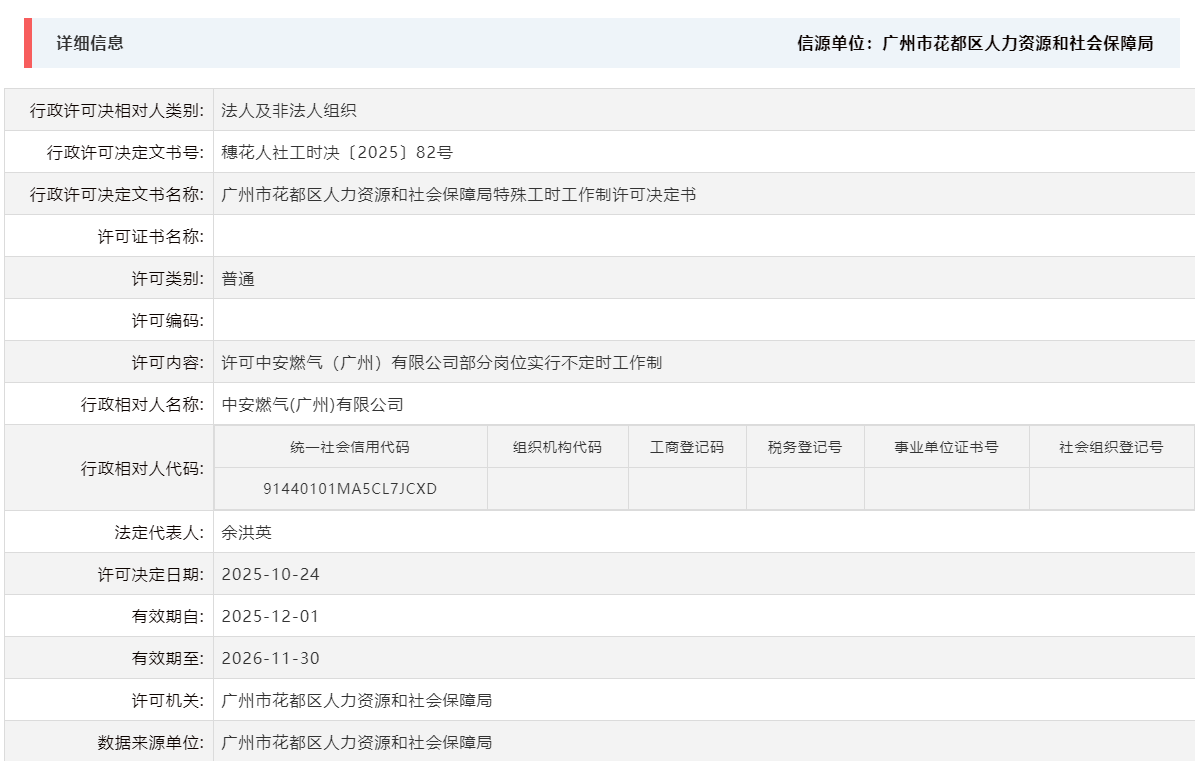Click the 事业单位证书号 column header
The width and height of the screenshot is (1195, 761).
945,446
